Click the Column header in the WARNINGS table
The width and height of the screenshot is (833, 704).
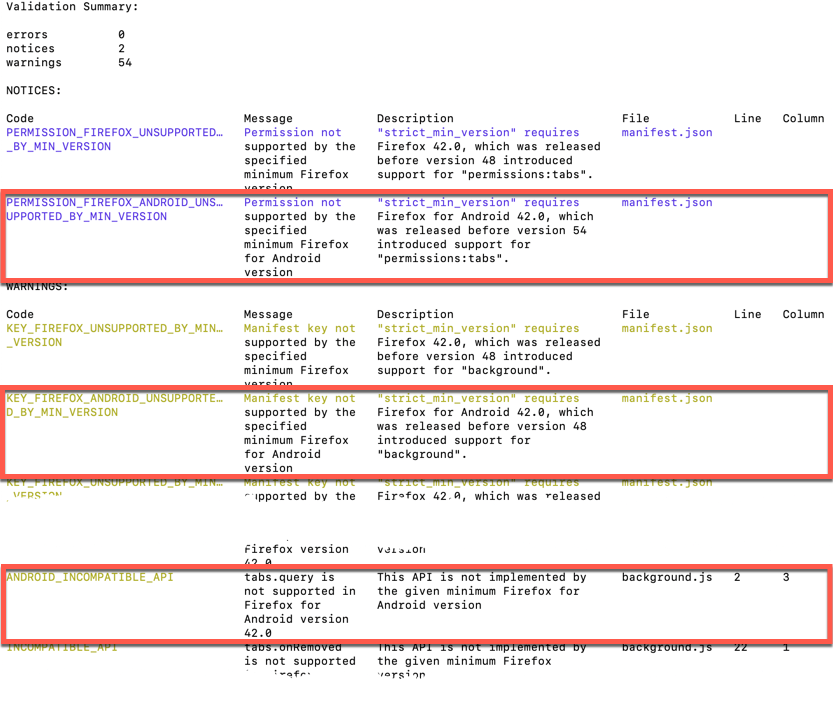[802, 314]
